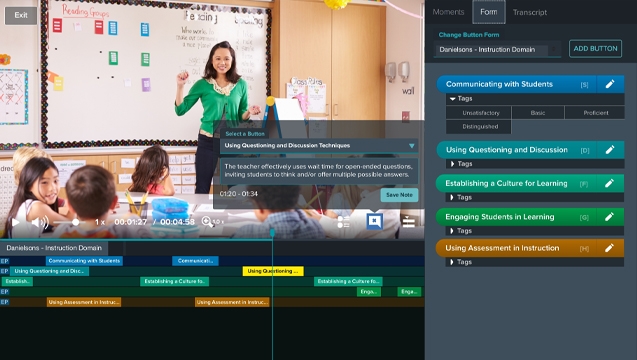Click the last Enga.. timeline clip

tap(409, 292)
